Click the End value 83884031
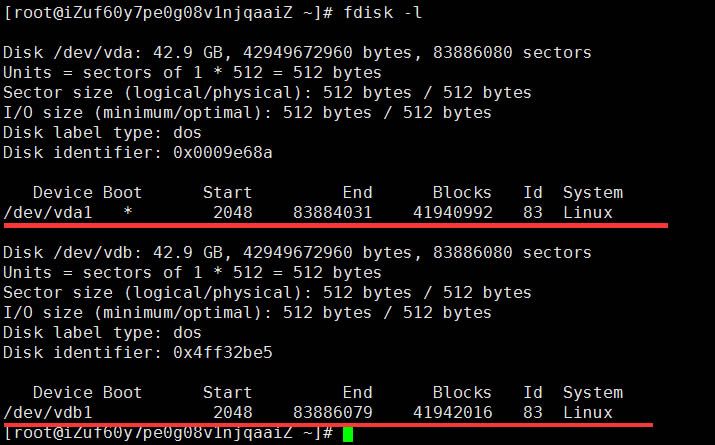The height and width of the screenshot is (445, 715). click(332, 212)
